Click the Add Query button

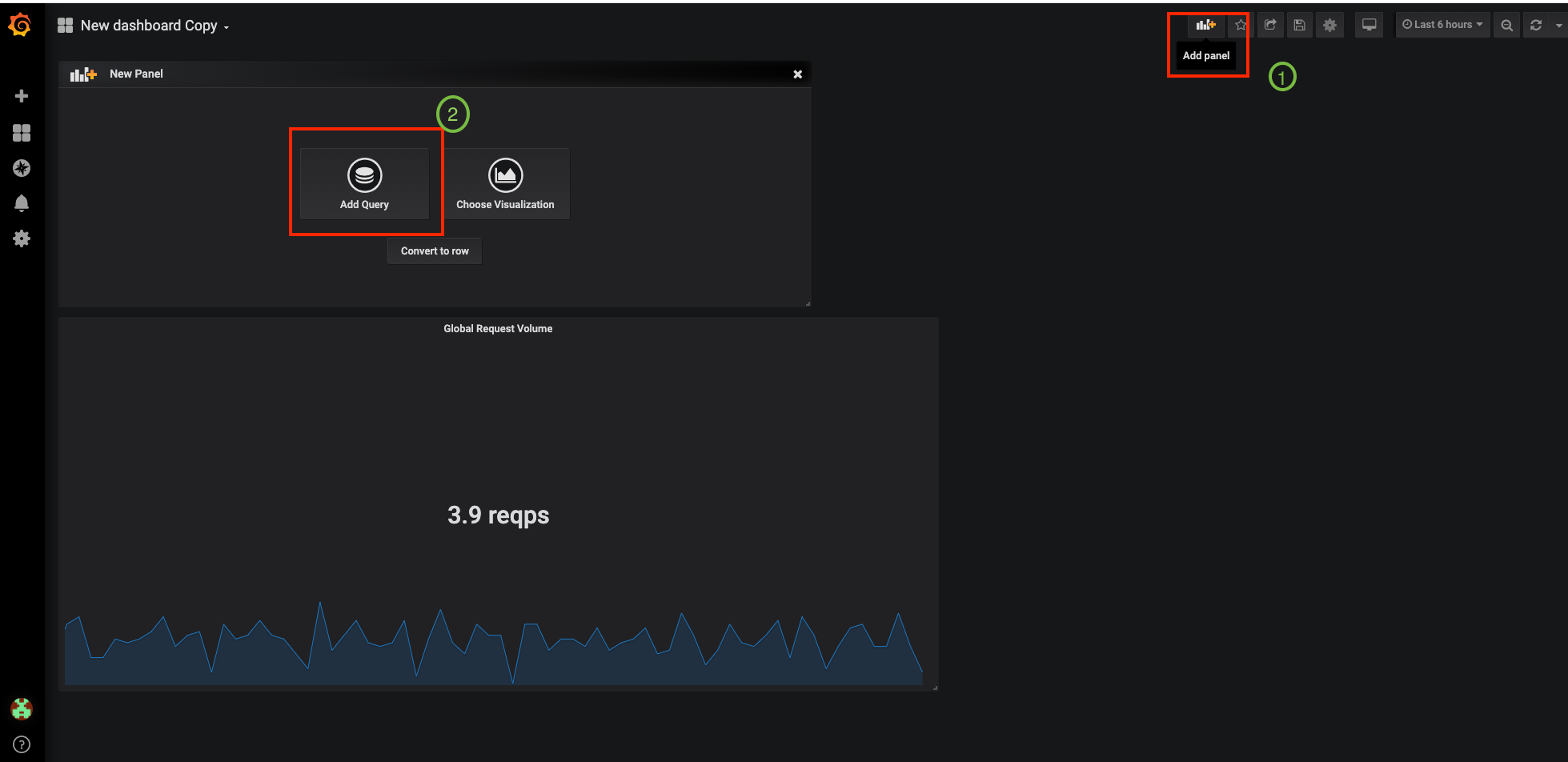point(364,183)
